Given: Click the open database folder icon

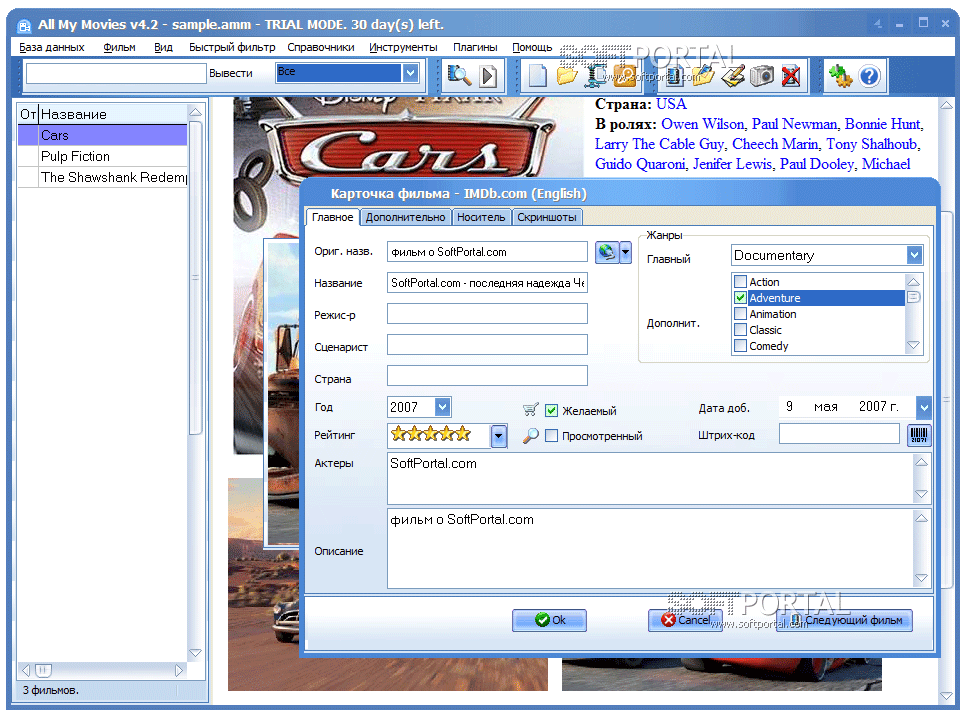Looking at the screenshot, I should (x=567, y=76).
